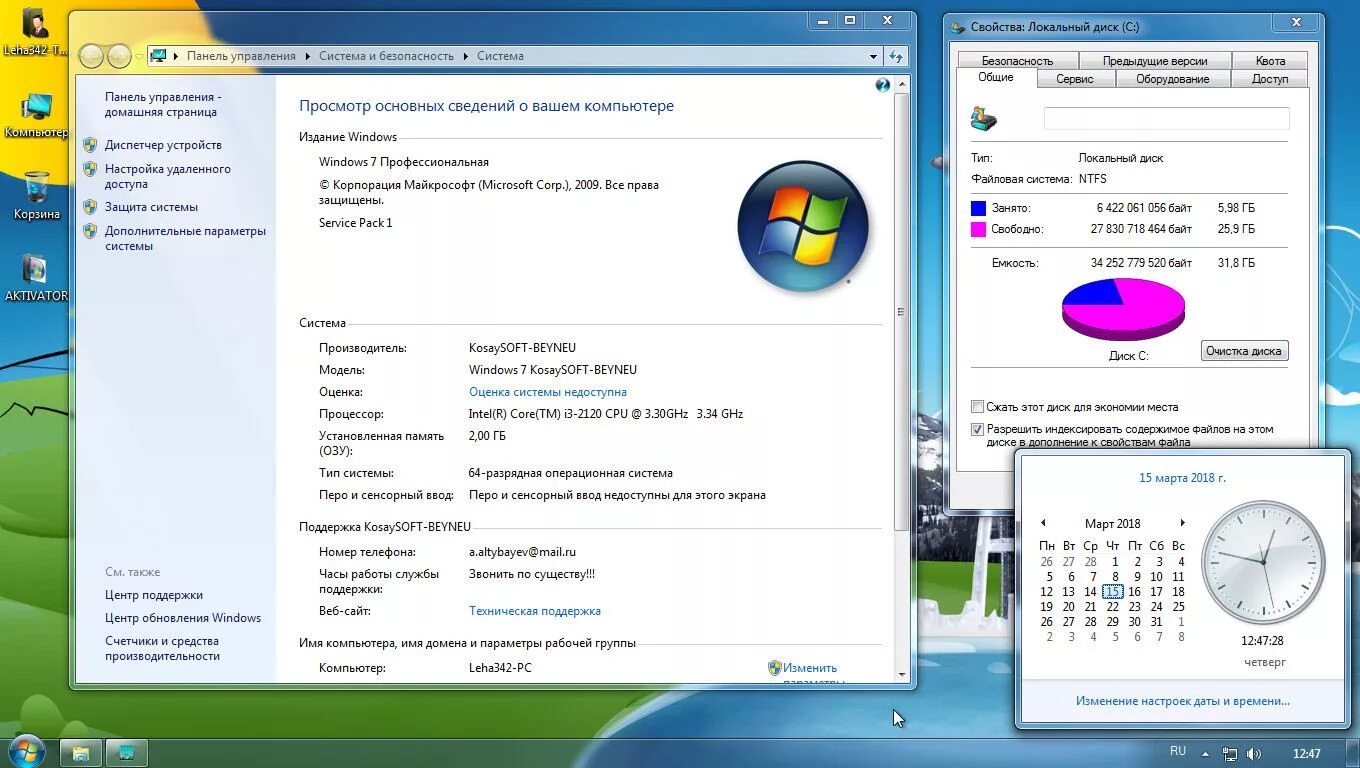Click the shield icon next to Диспетчер устройств

90,145
